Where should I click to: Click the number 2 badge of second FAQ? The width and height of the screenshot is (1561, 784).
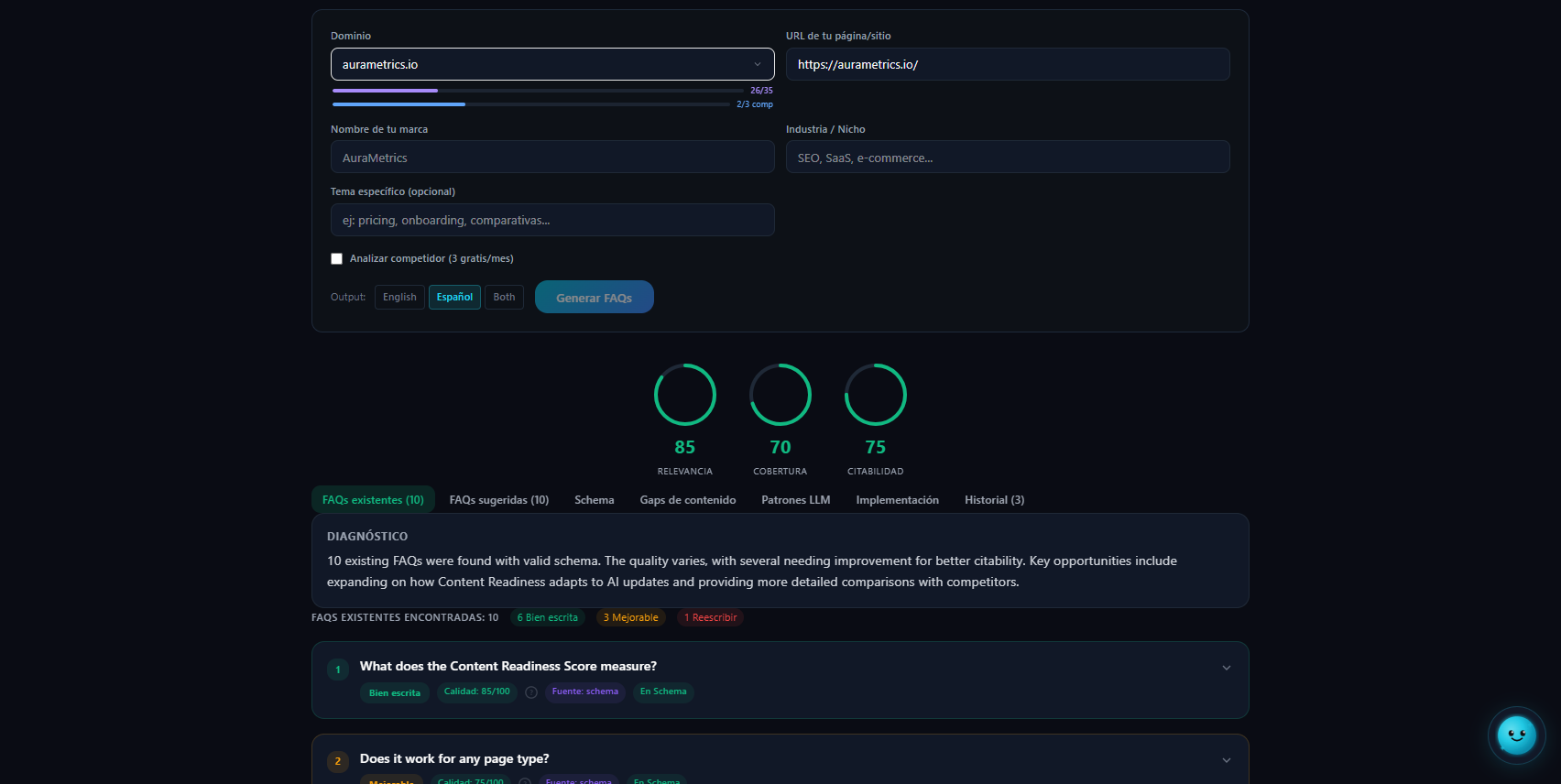338,761
